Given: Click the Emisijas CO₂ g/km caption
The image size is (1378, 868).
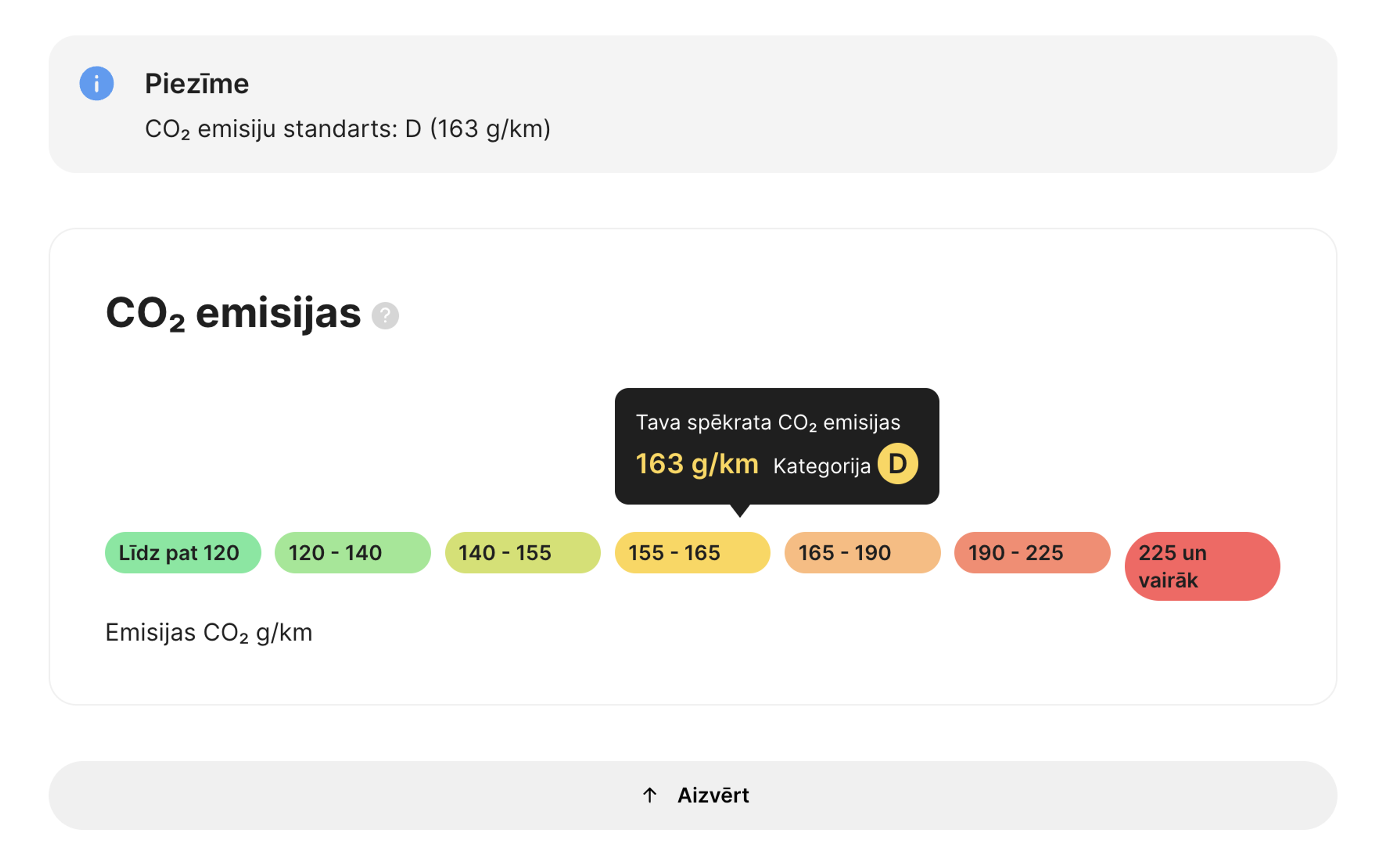Looking at the screenshot, I should [x=209, y=633].
